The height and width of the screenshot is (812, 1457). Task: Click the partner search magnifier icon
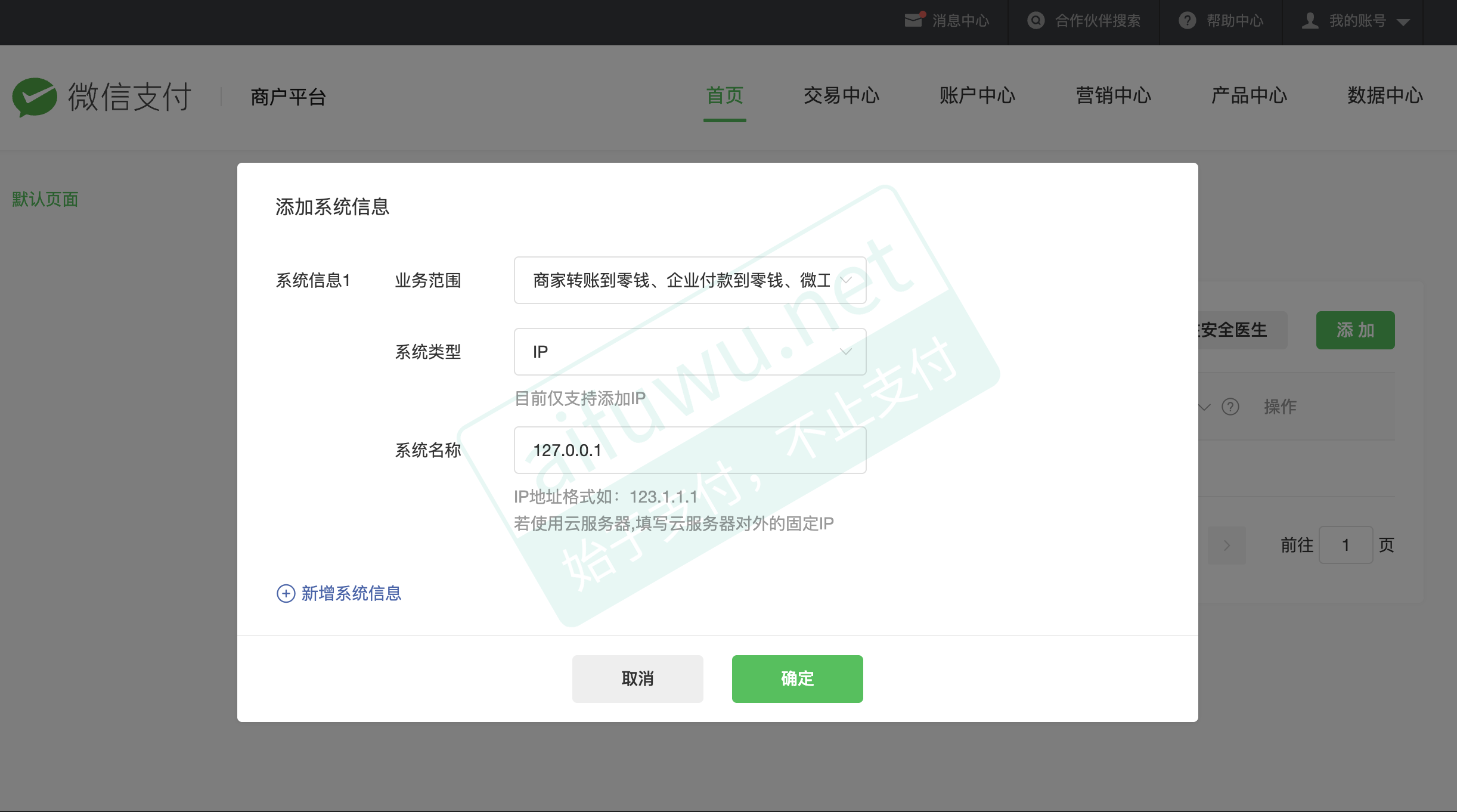click(1036, 20)
